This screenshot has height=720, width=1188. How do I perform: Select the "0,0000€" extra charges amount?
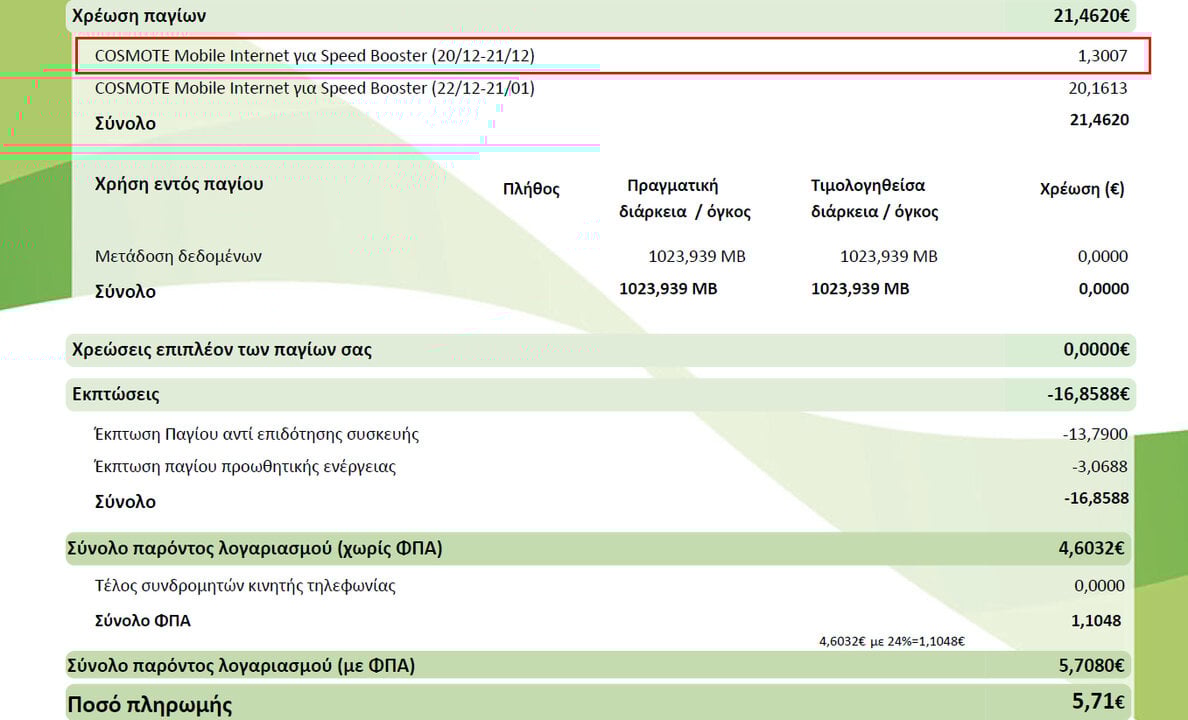[1096, 349]
